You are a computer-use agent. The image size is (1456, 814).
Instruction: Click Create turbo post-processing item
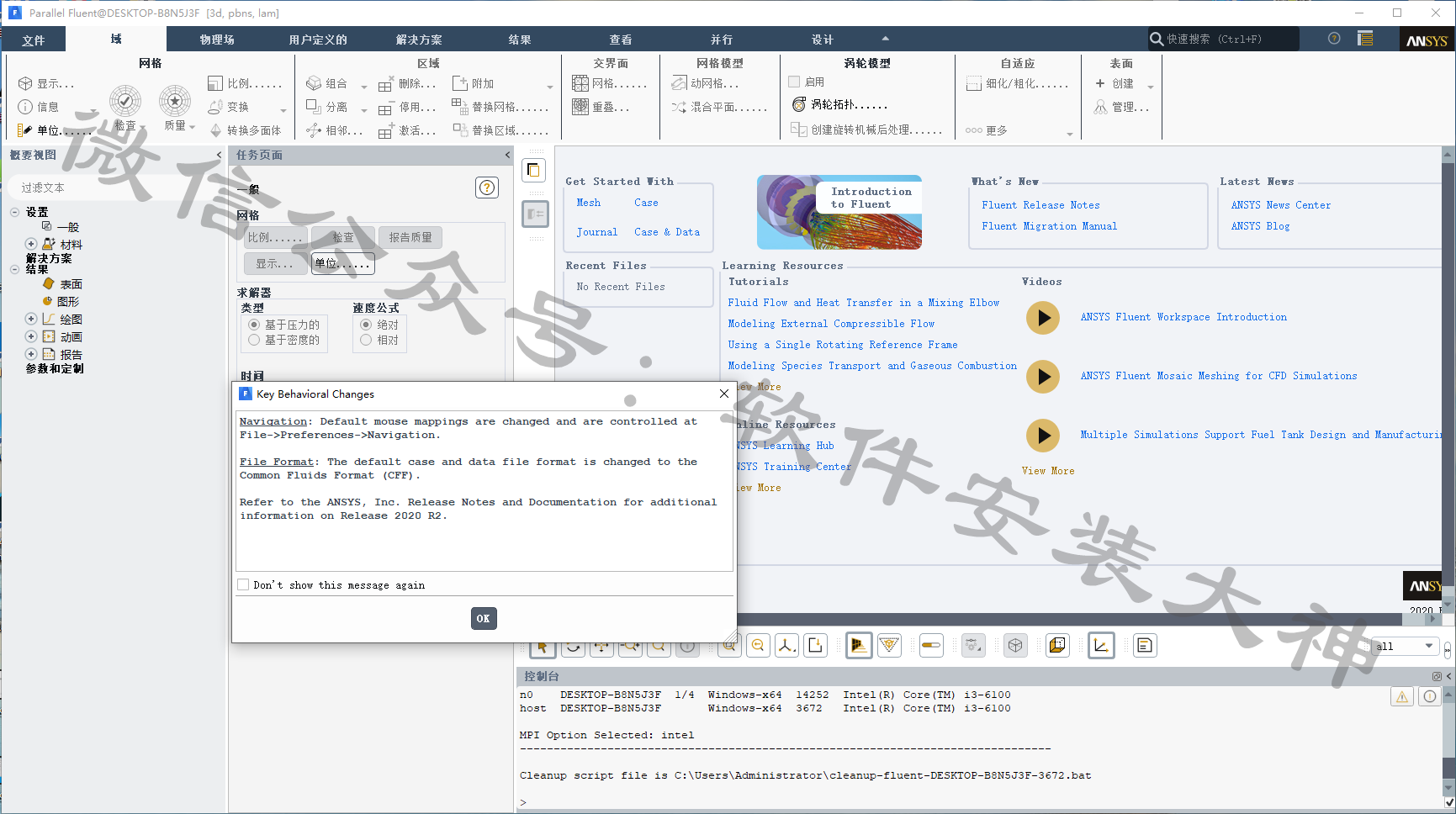(866, 129)
